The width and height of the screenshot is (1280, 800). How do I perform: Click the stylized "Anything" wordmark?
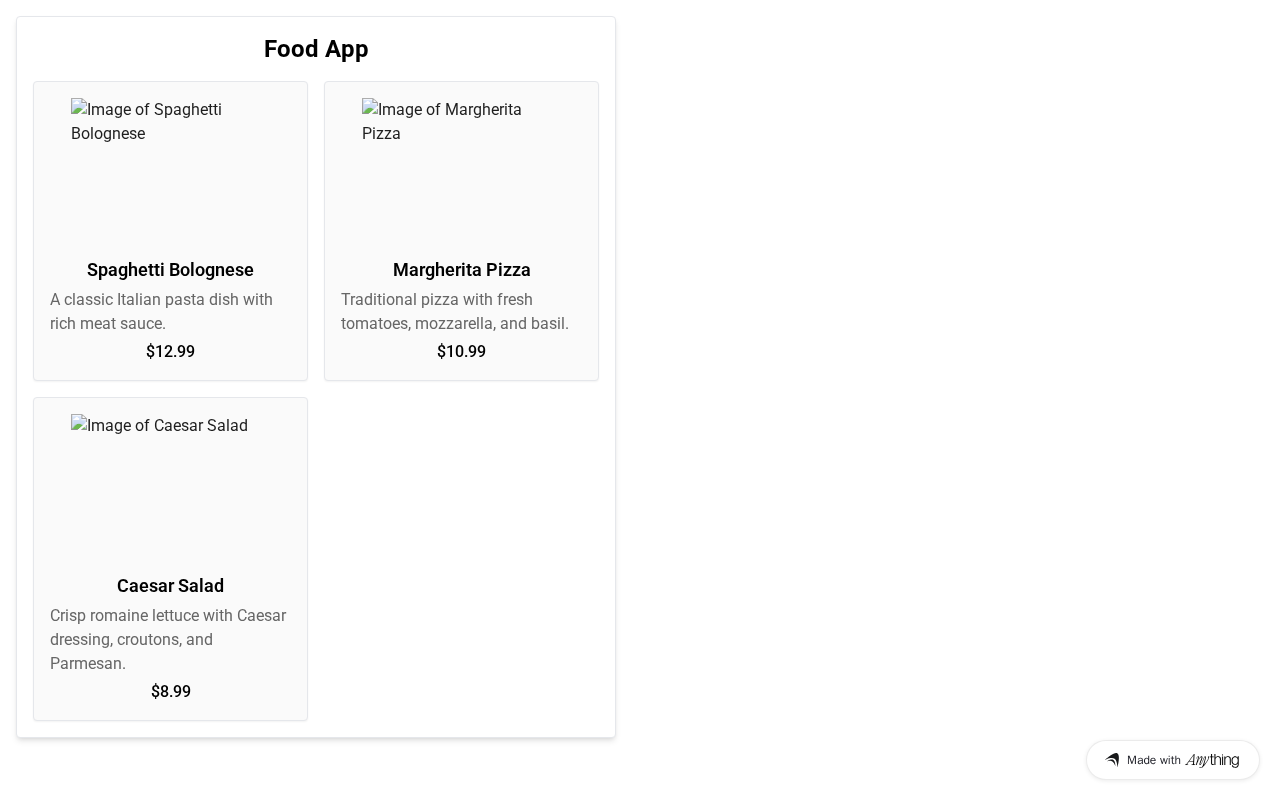click(x=1212, y=760)
